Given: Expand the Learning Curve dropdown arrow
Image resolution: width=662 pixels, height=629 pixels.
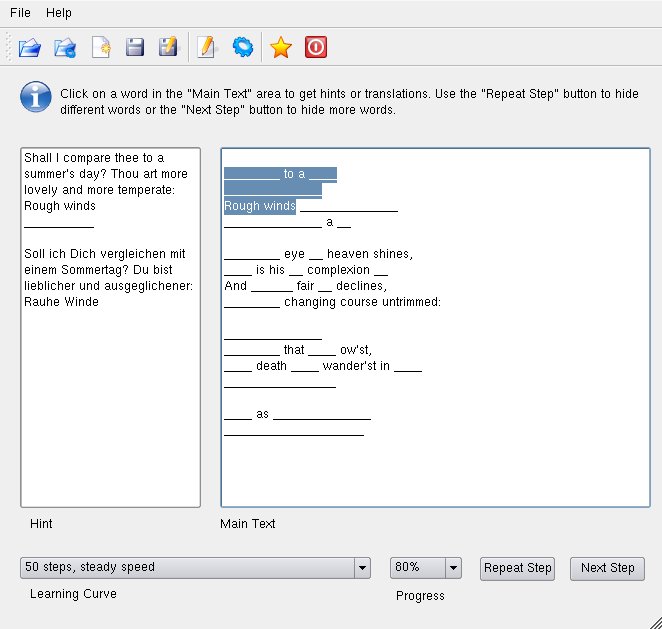Looking at the screenshot, I should [362, 568].
